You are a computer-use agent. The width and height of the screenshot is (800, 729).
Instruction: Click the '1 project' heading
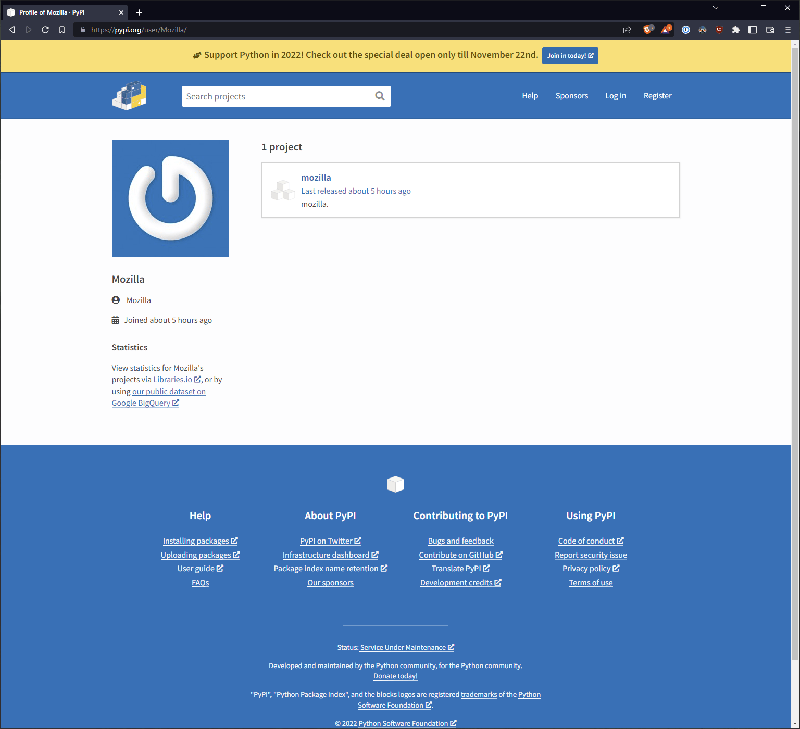(282, 147)
